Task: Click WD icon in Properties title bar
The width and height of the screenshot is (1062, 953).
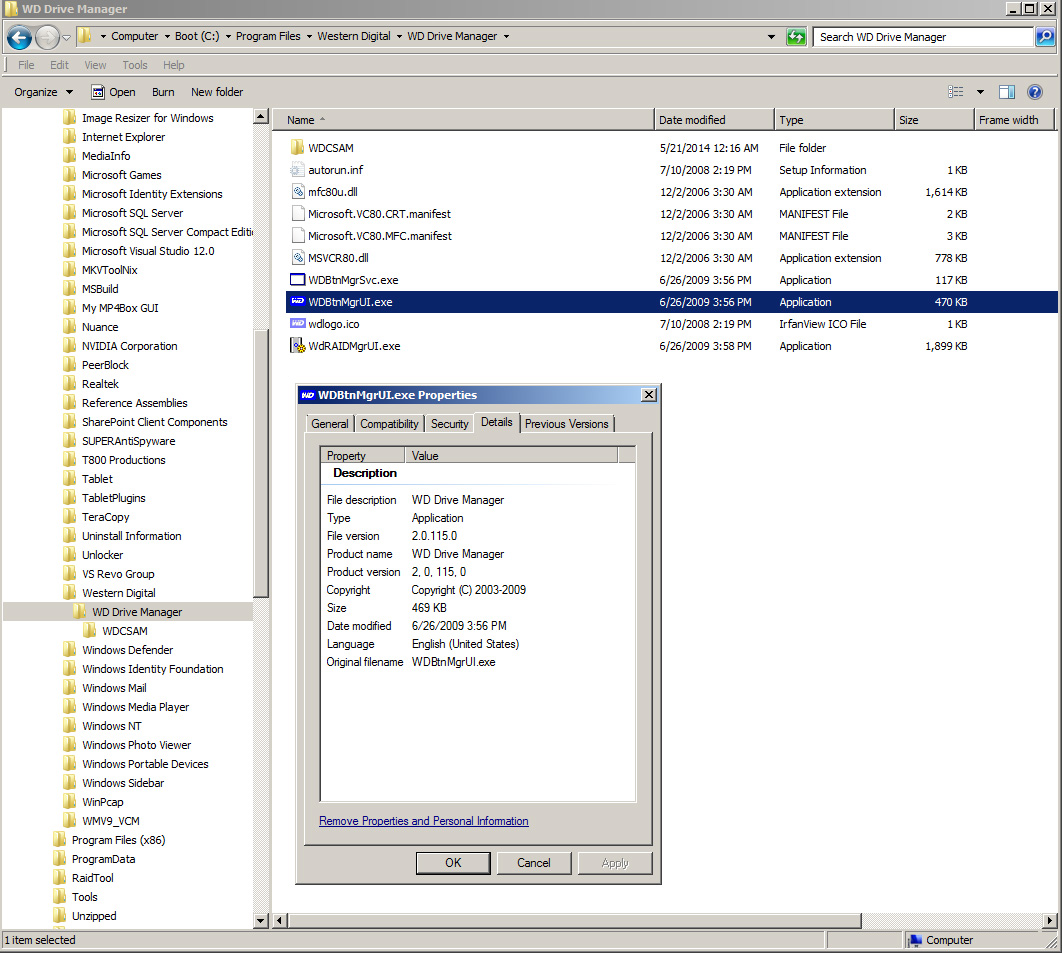Action: click(308, 395)
